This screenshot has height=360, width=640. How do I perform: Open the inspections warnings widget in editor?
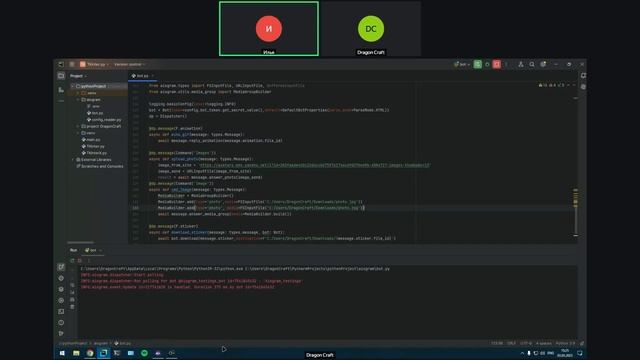point(551,85)
